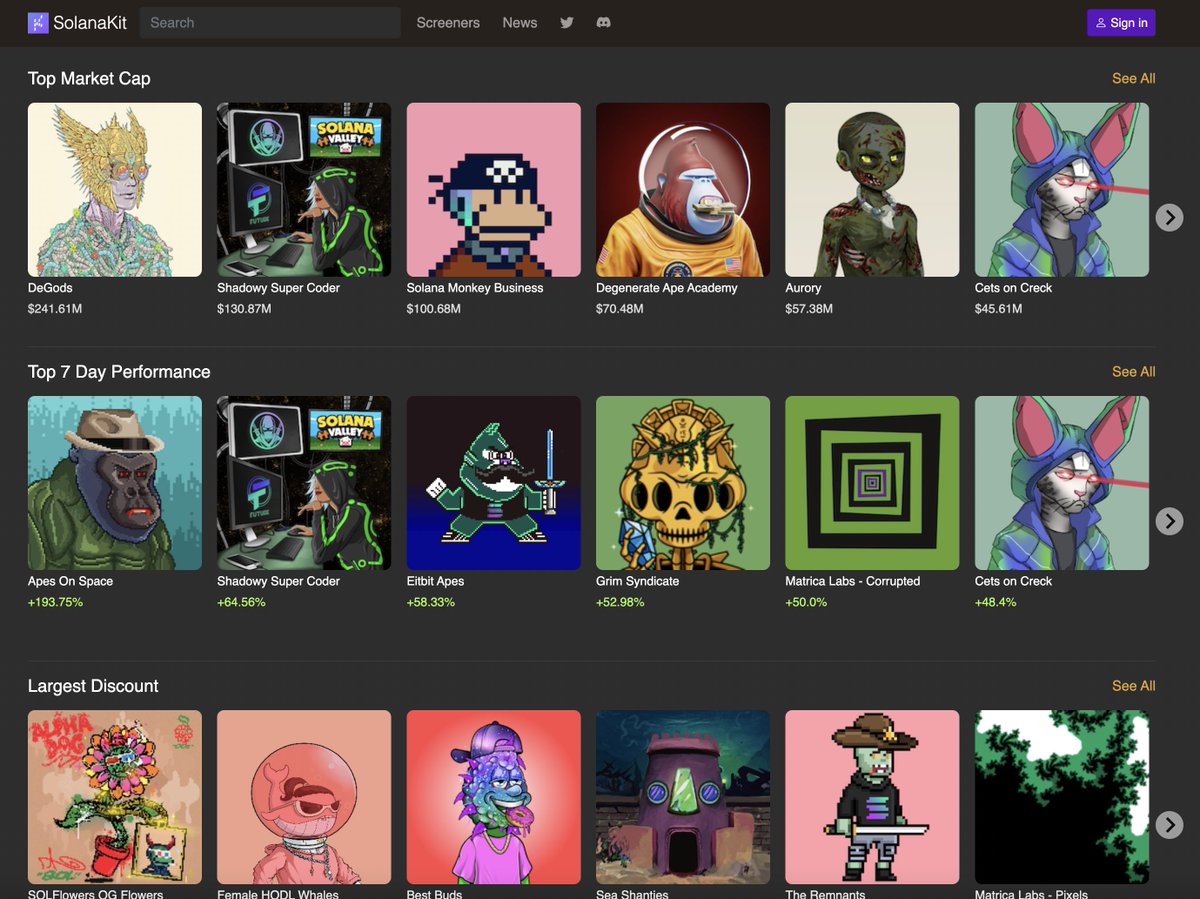Click the +50.0% performance value
This screenshot has width=1200, height=899.
[807, 602]
